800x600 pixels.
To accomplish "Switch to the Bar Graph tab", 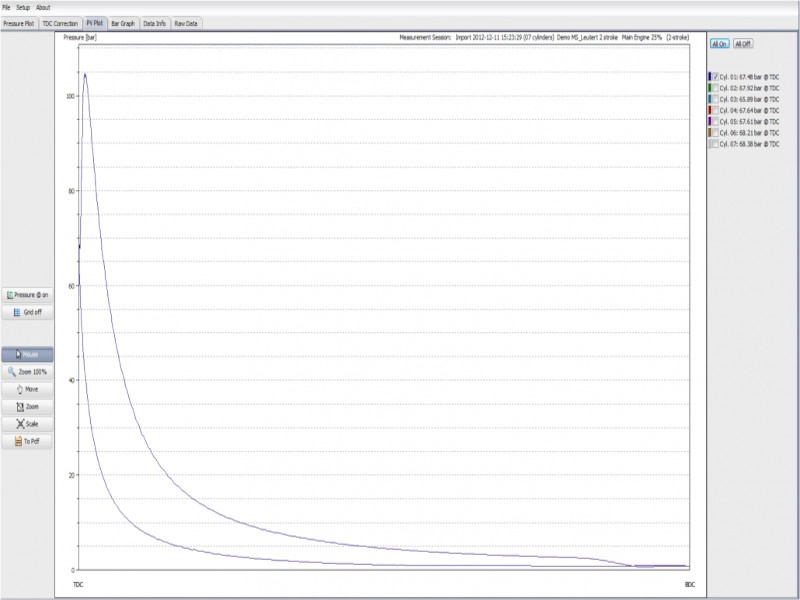I will [x=123, y=23].
